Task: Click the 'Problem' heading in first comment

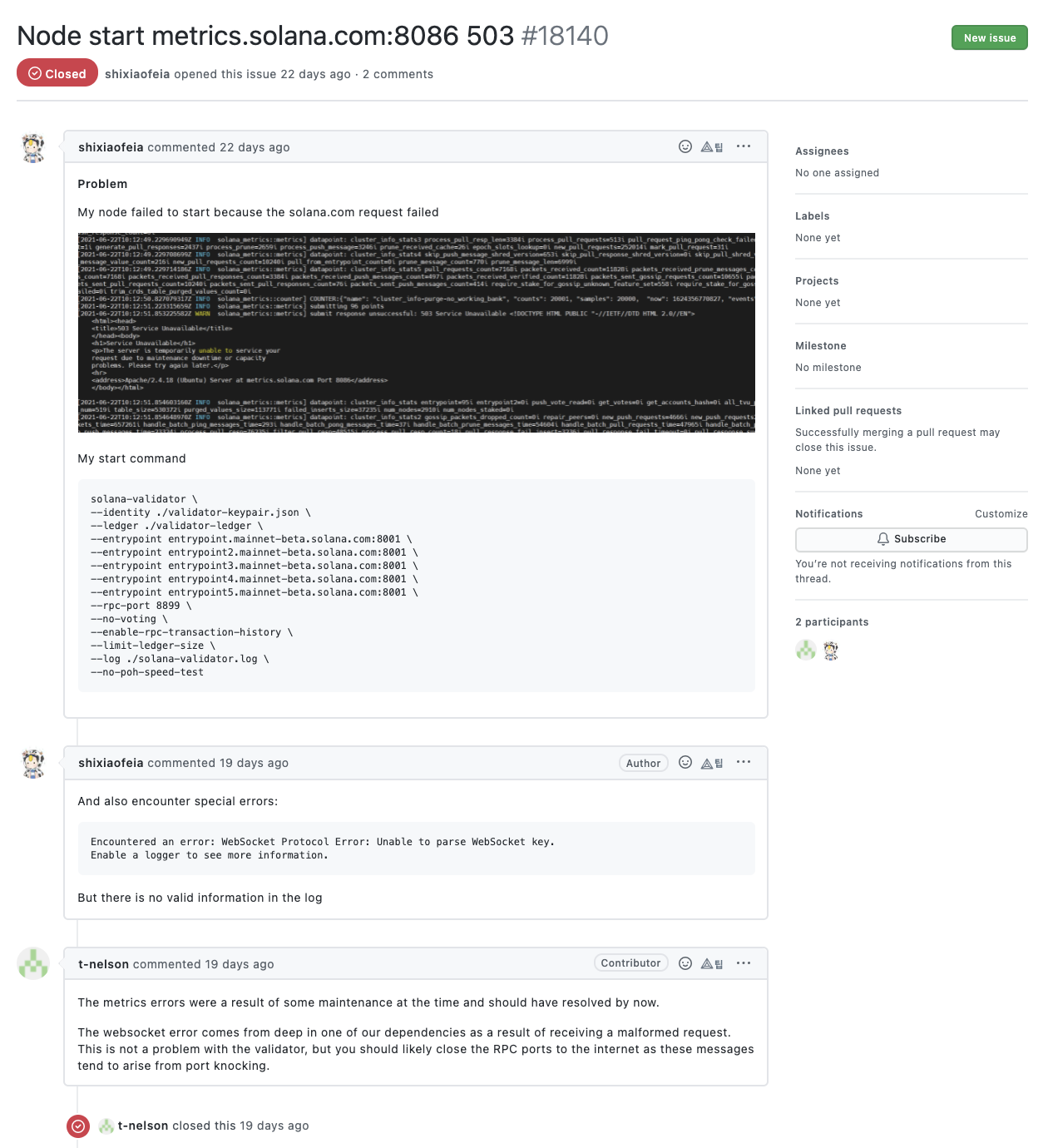Action: click(x=102, y=184)
